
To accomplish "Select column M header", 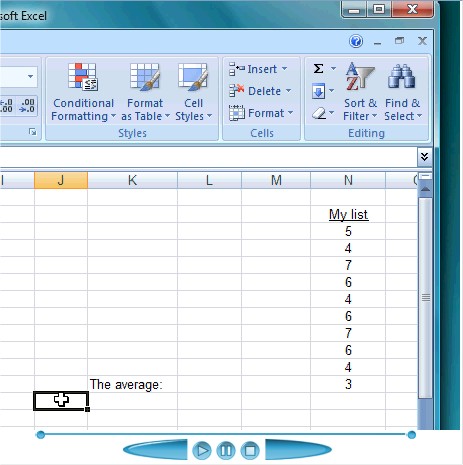I will pos(276,180).
